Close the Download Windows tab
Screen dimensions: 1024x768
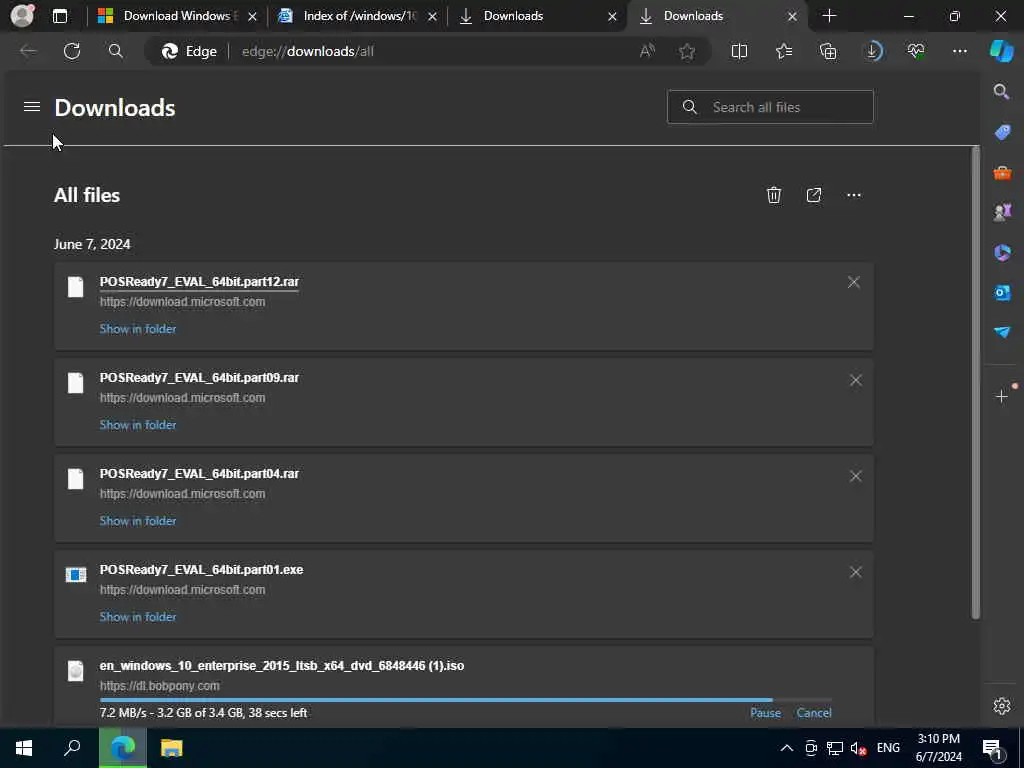coord(253,16)
